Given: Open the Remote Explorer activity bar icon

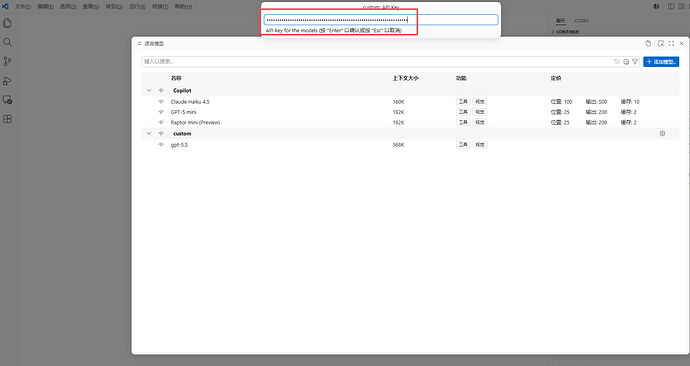Looking at the screenshot, I should pos(7,100).
